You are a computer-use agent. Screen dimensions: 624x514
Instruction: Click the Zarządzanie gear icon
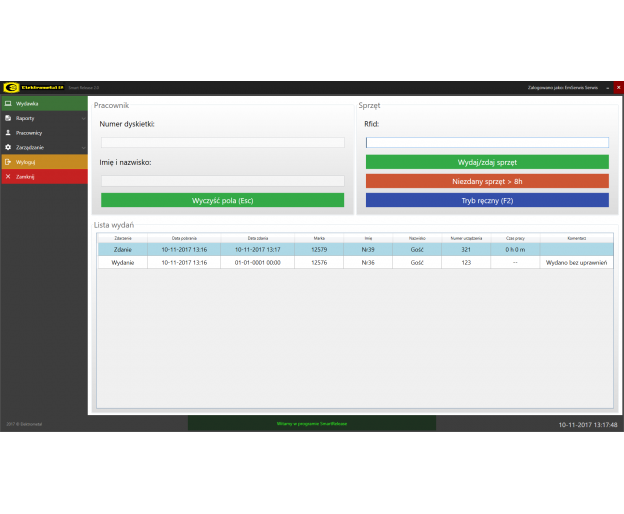pyautogui.click(x=8, y=147)
